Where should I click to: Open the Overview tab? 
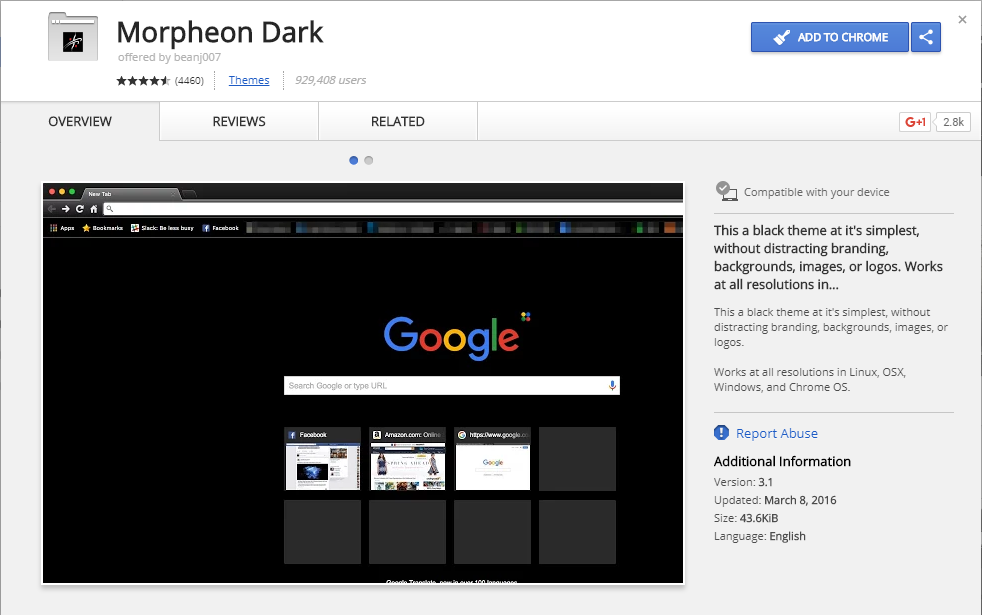click(80, 121)
